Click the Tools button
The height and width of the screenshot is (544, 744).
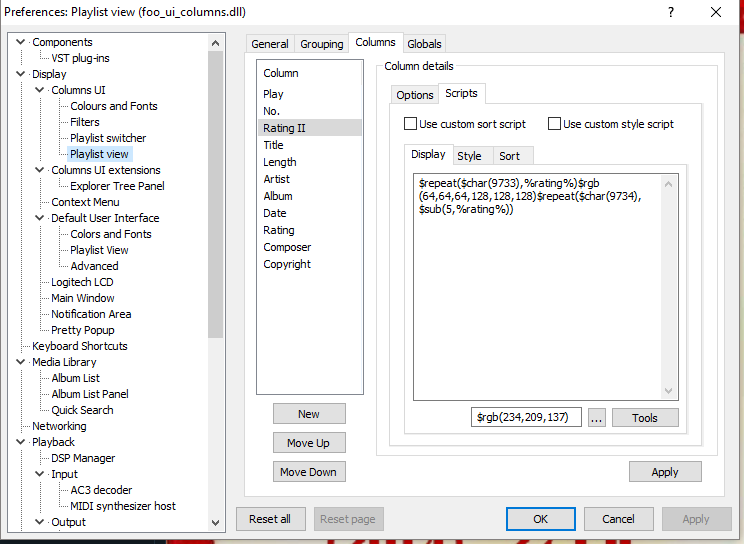[645, 417]
